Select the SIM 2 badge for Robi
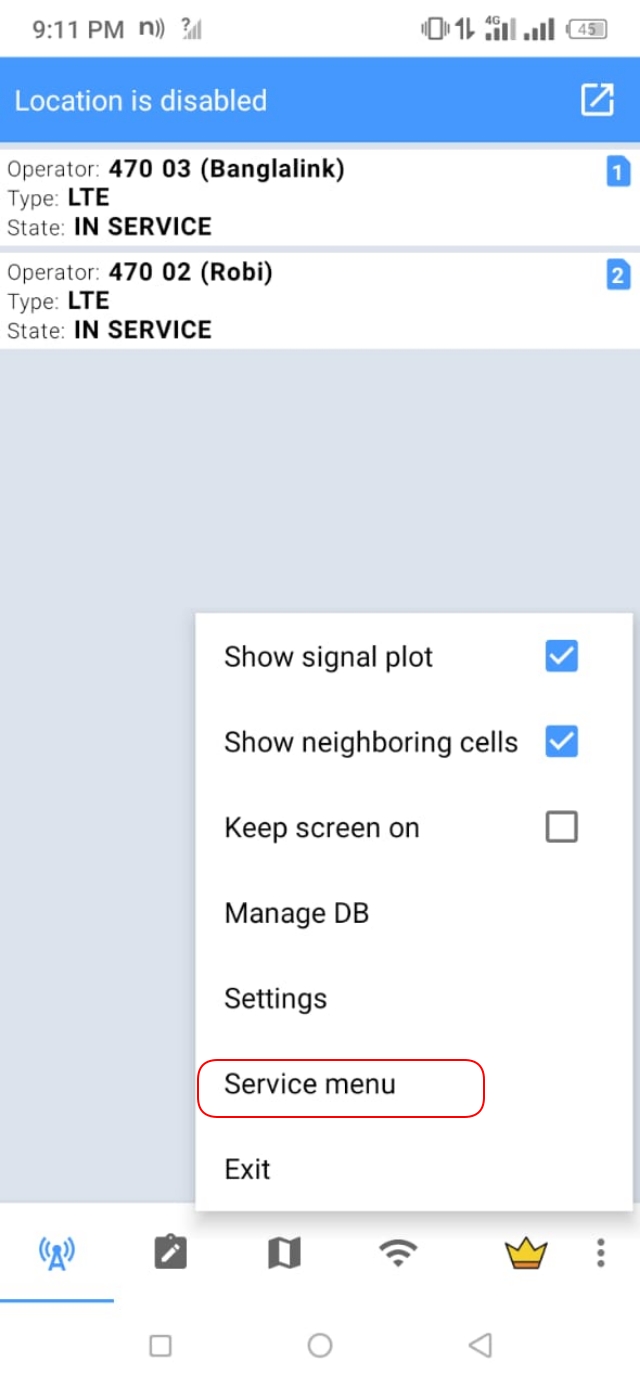Screen dimensions: 640x1388 618,275
